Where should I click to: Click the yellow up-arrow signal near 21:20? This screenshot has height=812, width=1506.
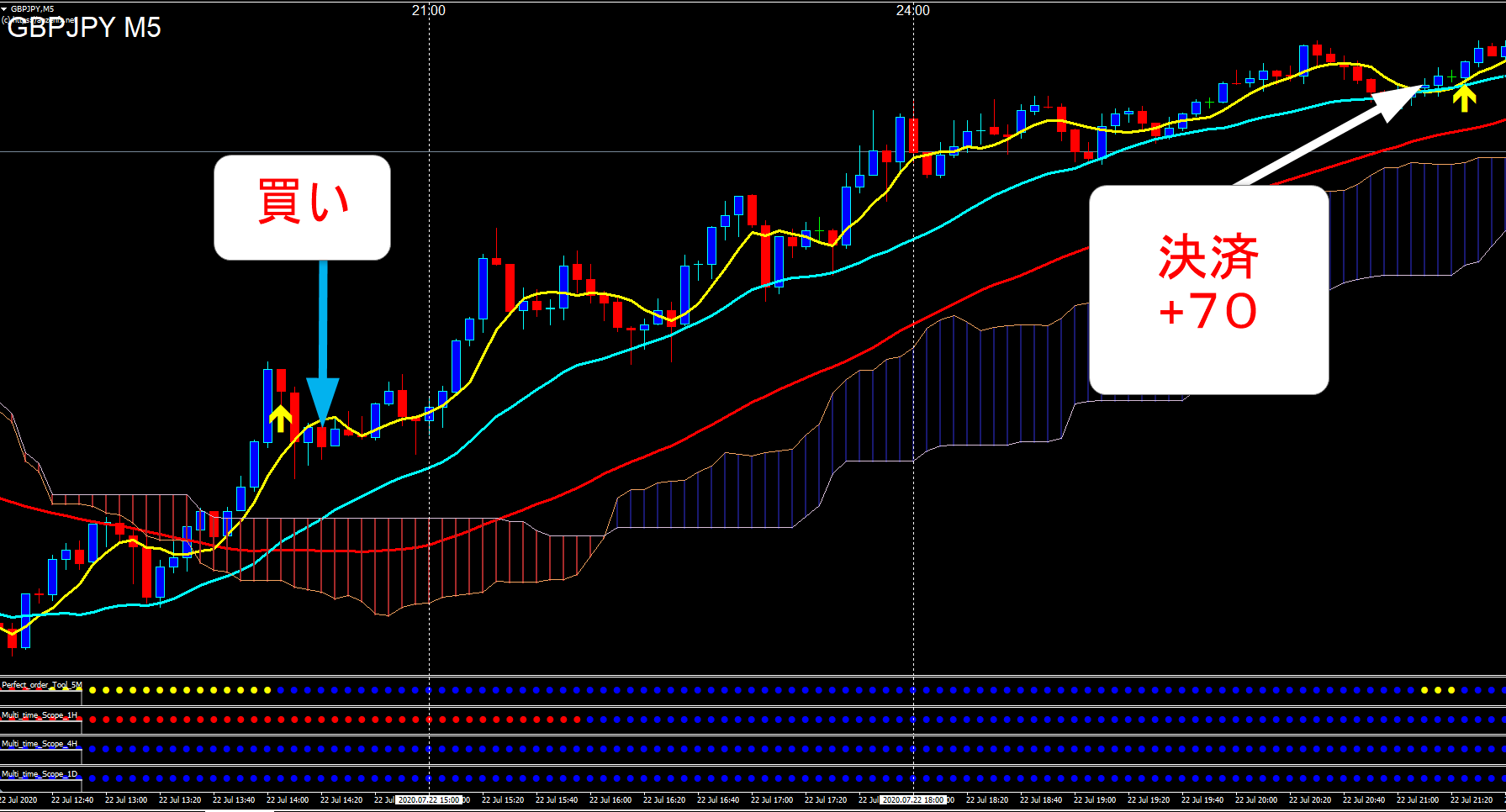point(1464,98)
